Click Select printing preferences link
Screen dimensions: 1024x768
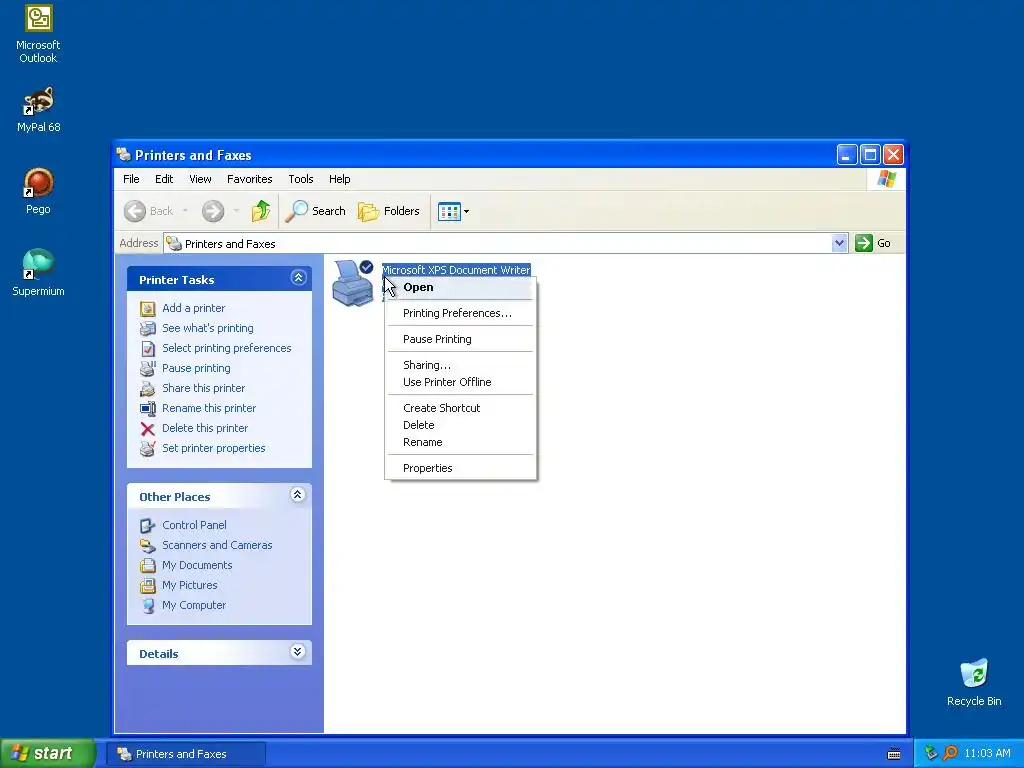[x=227, y=348]
